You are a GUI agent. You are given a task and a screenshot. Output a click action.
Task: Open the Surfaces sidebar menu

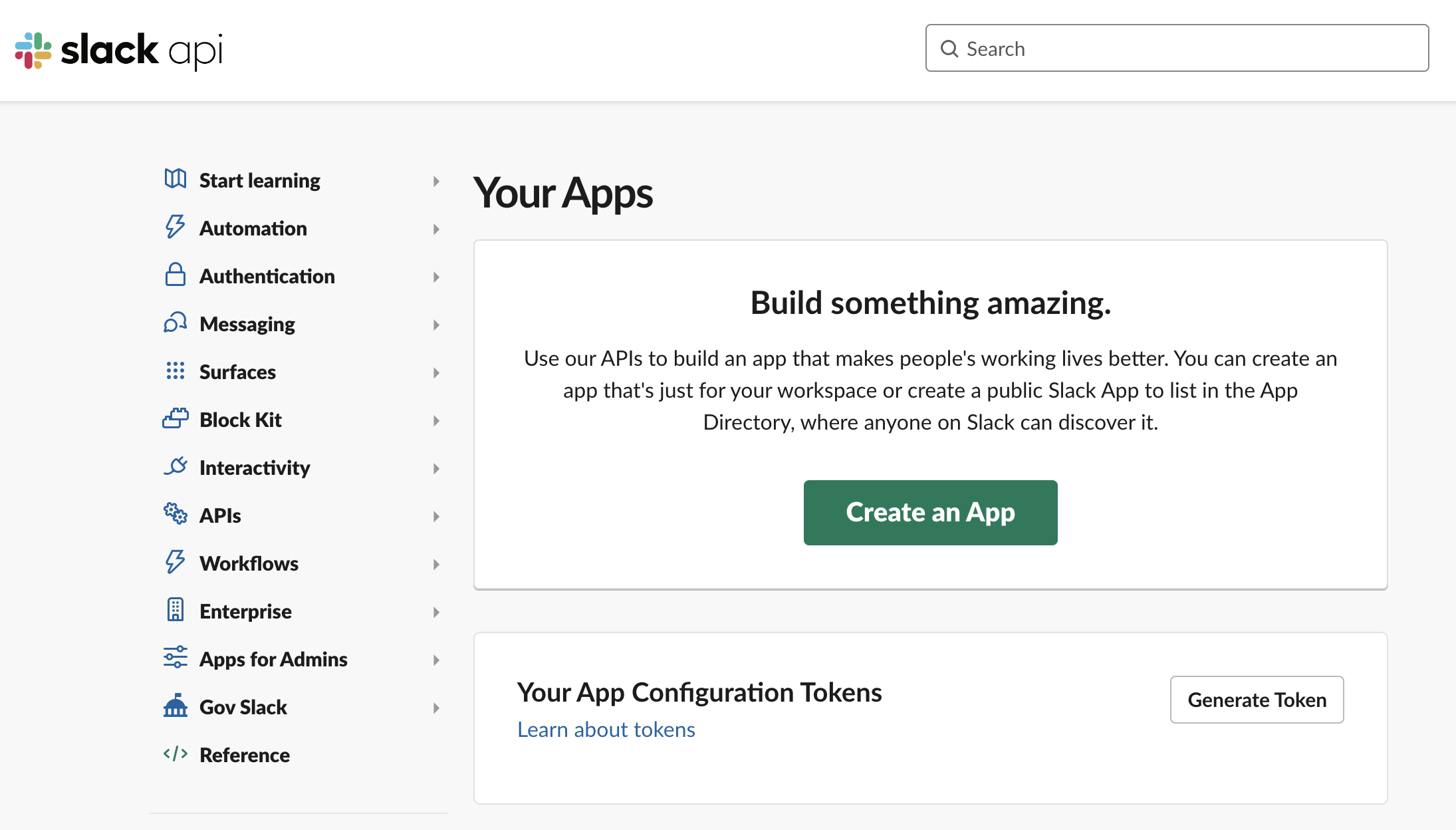[x=436, y=372]
